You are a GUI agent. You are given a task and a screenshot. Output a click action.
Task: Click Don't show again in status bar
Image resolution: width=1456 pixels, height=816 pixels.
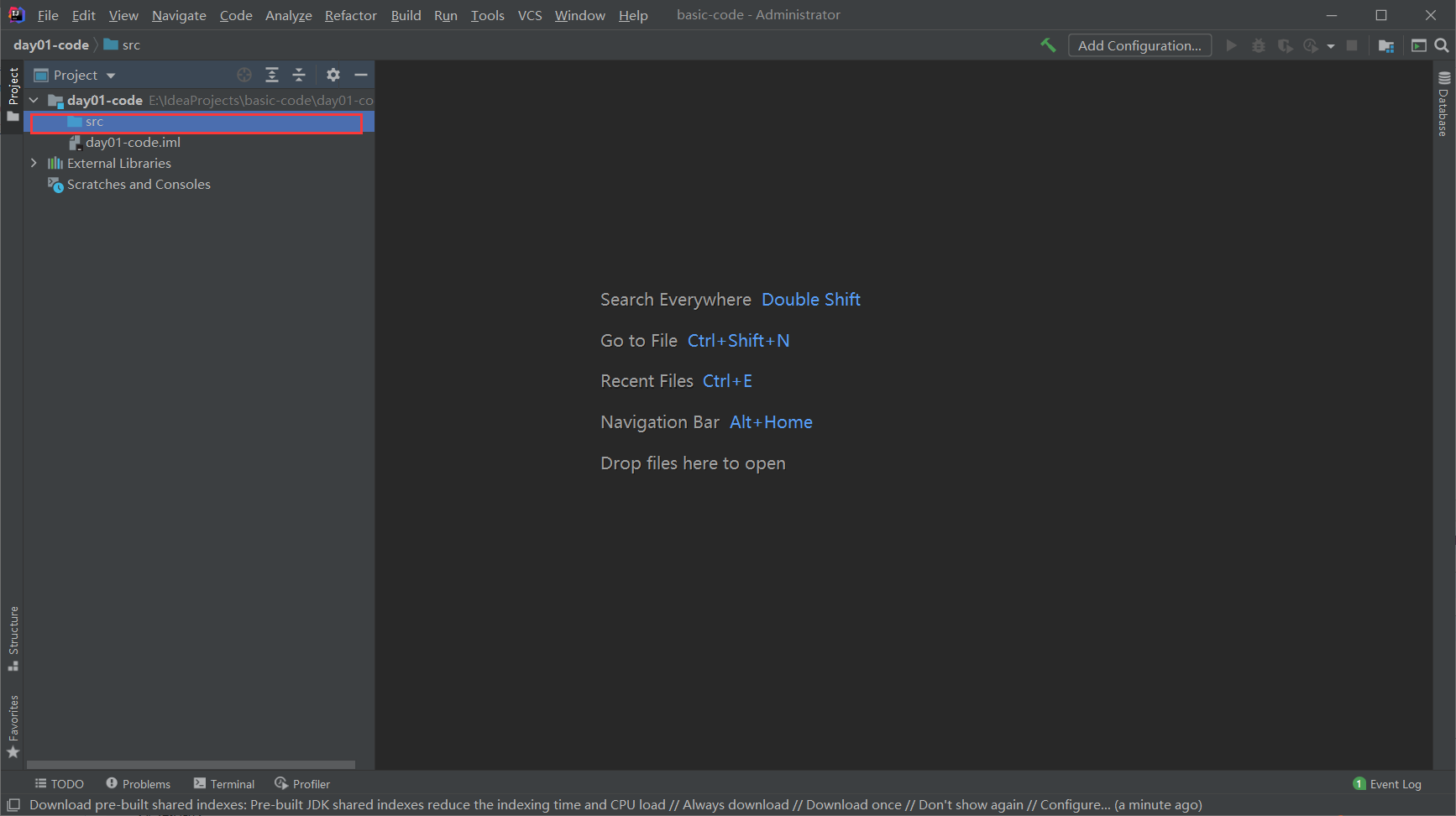[x=971, y=805]
